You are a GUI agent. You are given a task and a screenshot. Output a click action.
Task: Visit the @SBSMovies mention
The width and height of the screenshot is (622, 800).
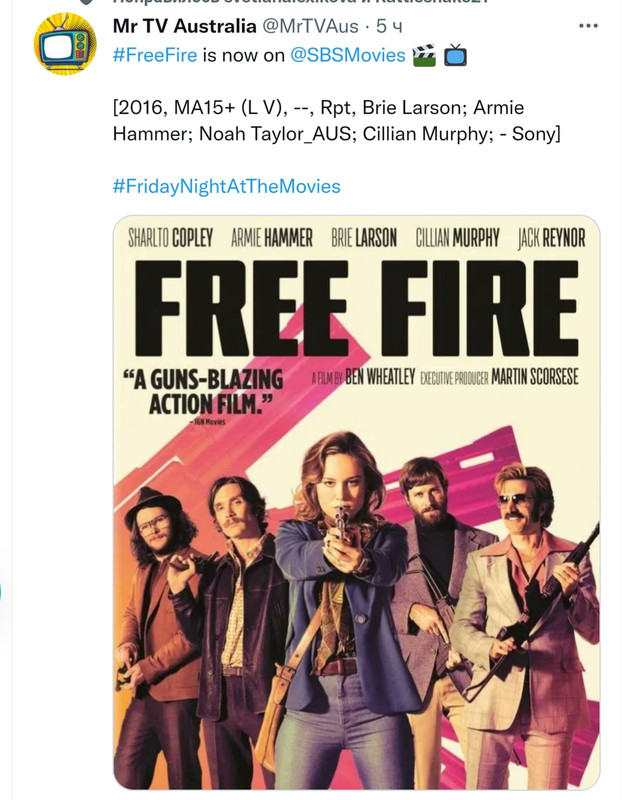click(347, 55)
